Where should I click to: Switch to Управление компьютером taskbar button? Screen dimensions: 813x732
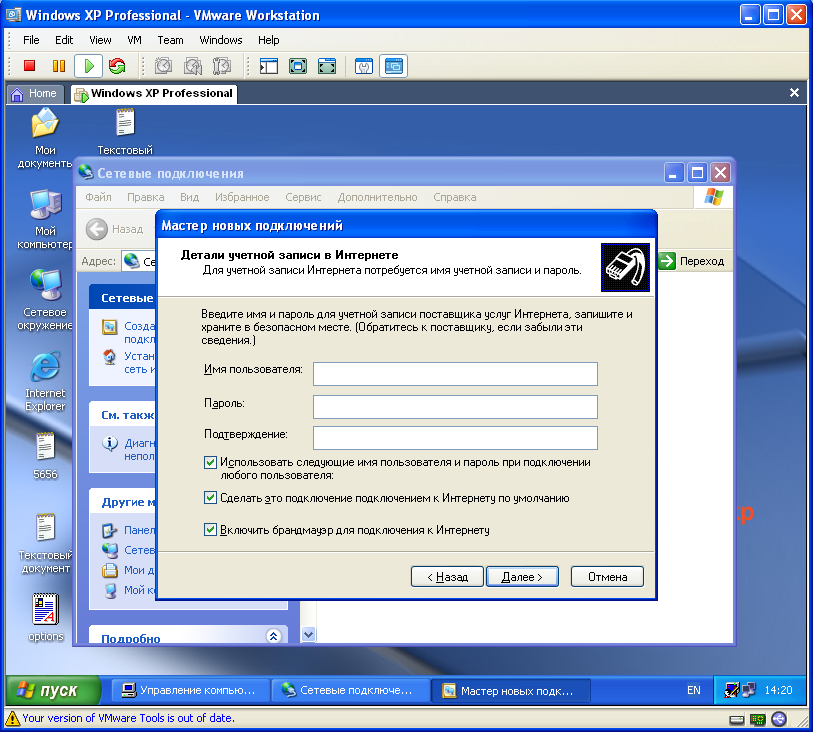[191, 691]
